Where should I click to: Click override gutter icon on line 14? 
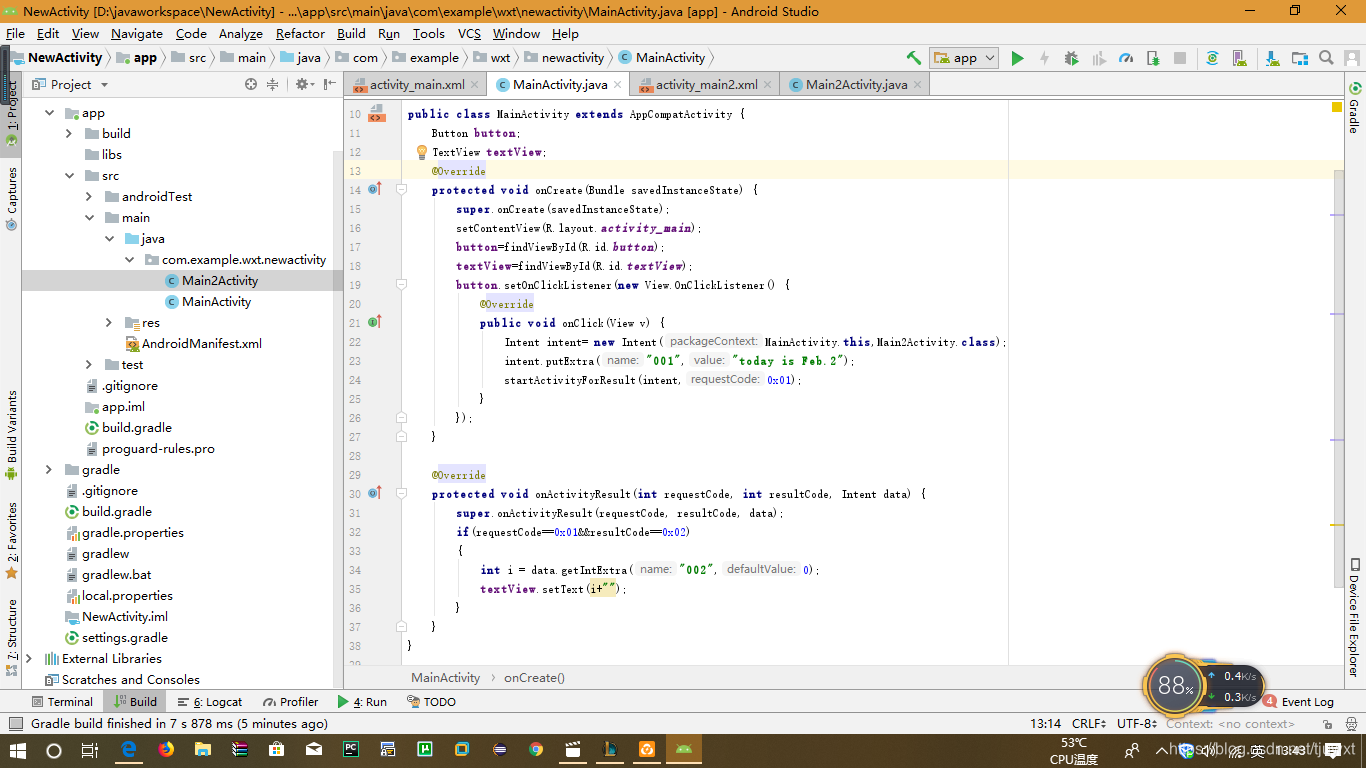(x=375, y=189)
